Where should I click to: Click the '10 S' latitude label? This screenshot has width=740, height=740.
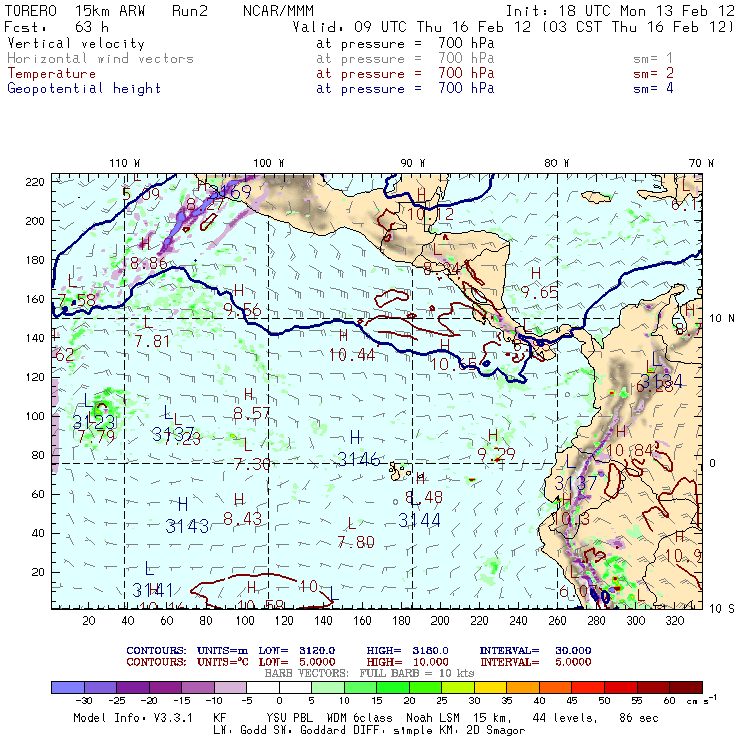point(722,609)
